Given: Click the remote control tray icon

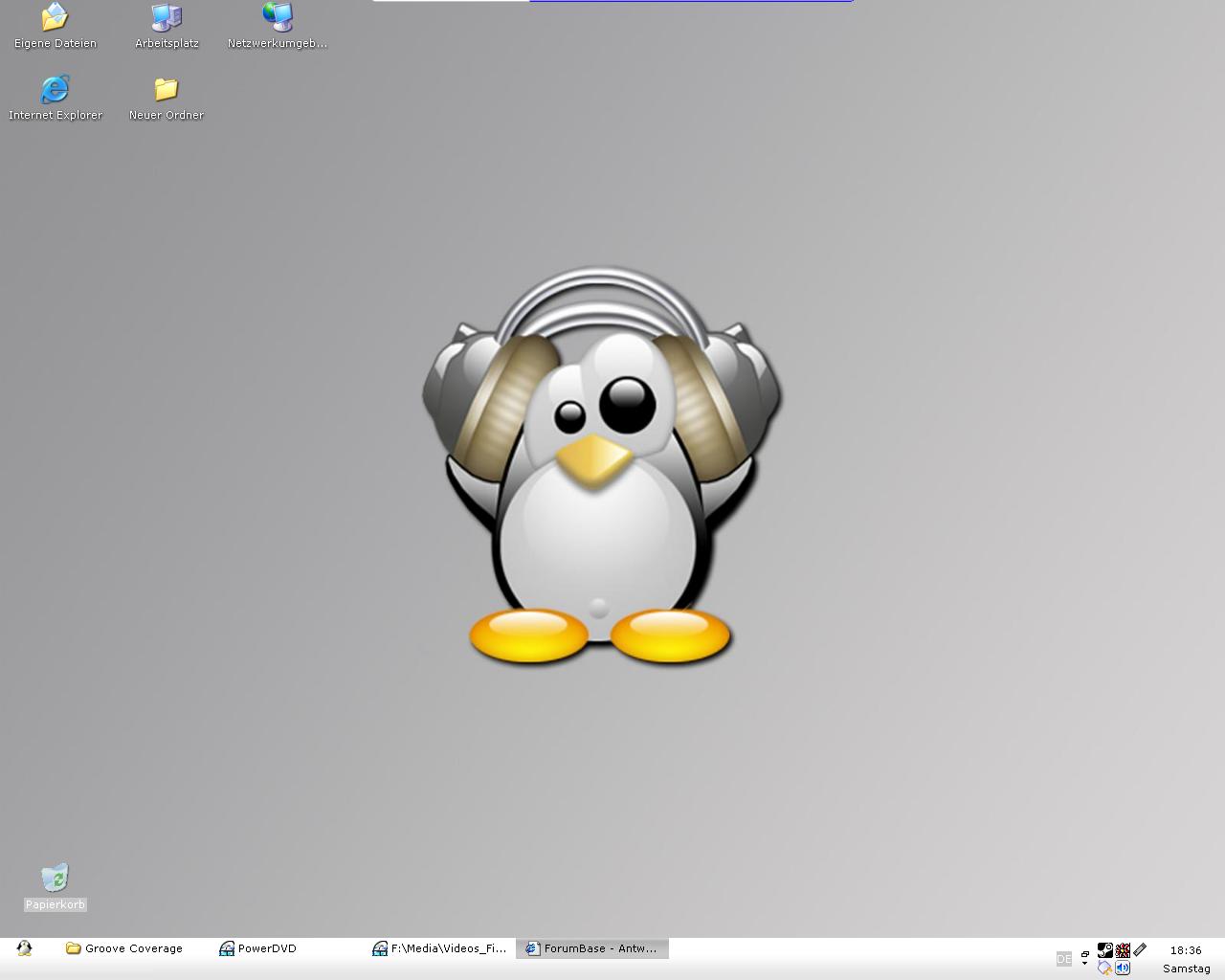Looking at the screenshot, I should 1140,950.
